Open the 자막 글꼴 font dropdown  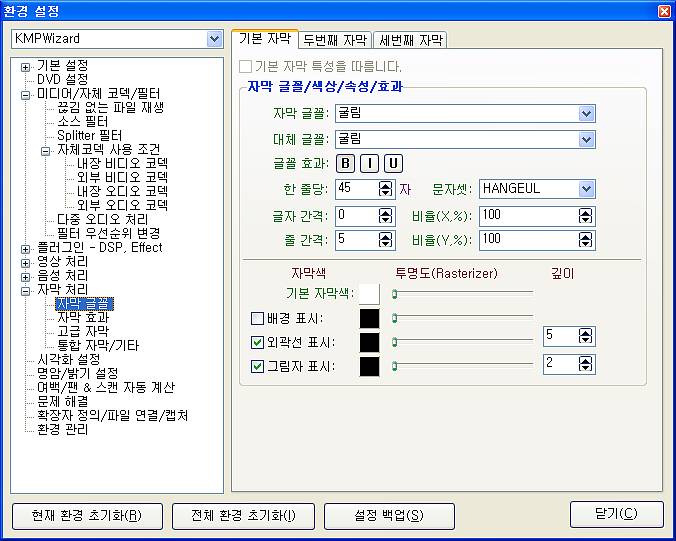587,114
